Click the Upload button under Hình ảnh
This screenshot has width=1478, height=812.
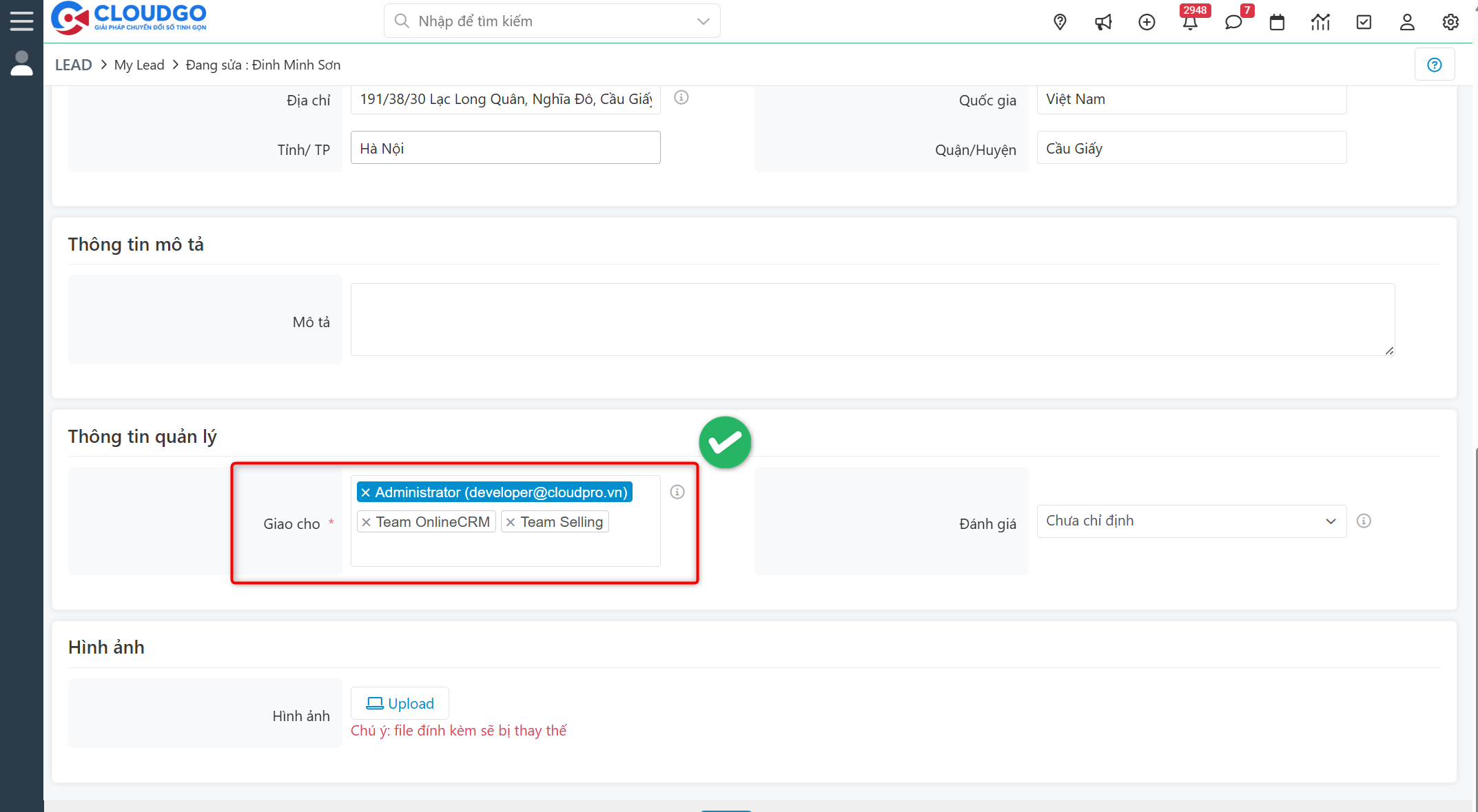tap(400, 703)
